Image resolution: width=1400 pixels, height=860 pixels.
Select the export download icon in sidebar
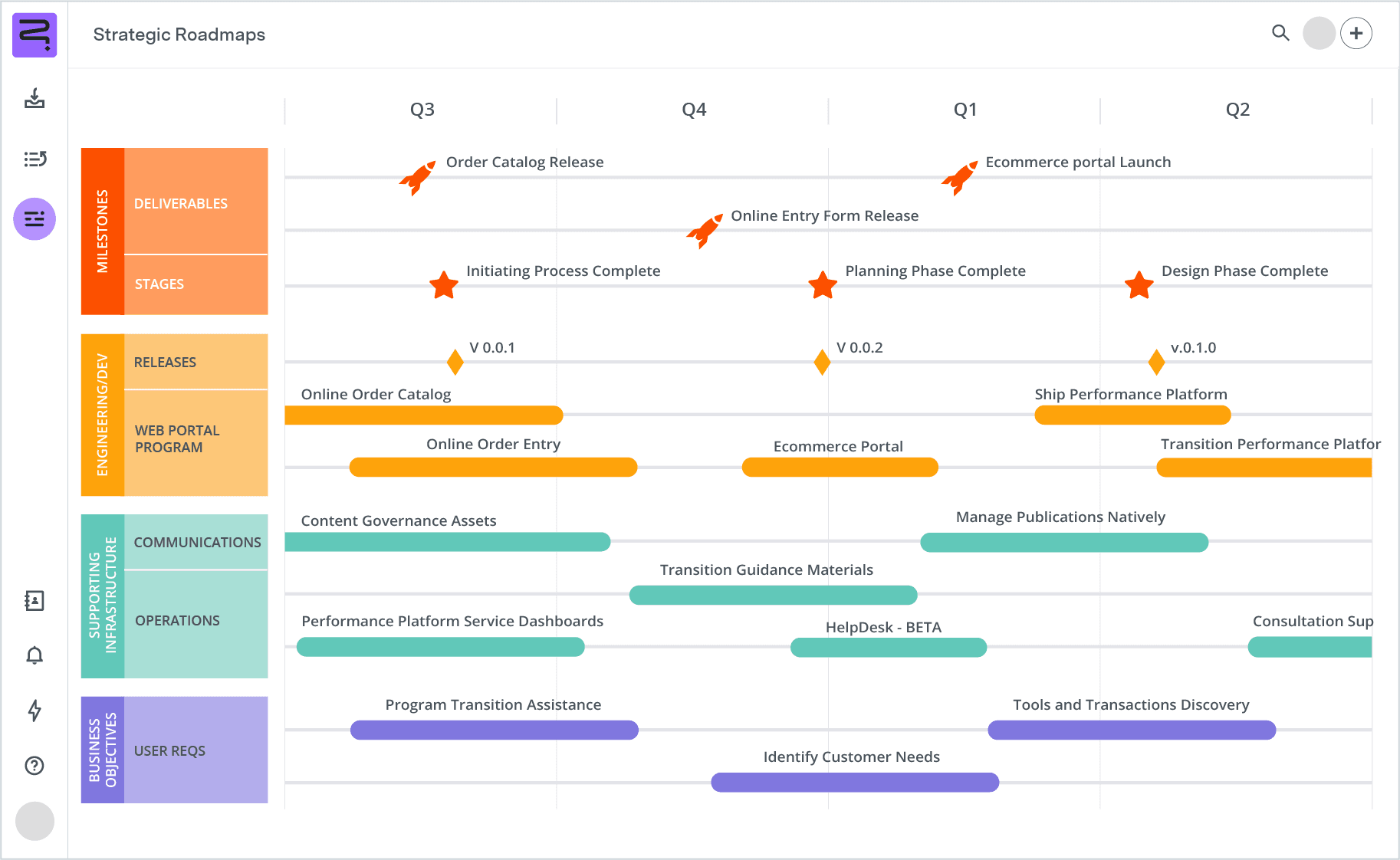click(35, 100)
